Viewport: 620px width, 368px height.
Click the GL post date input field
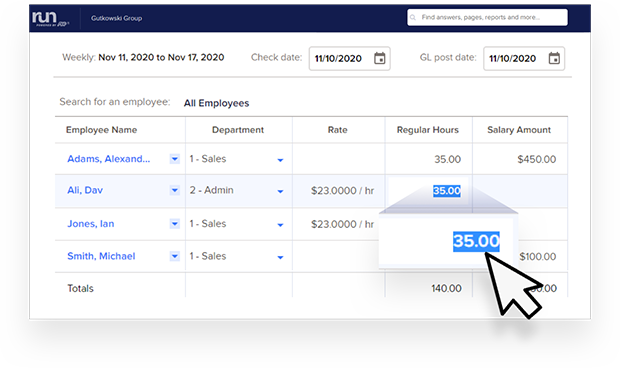524,59
